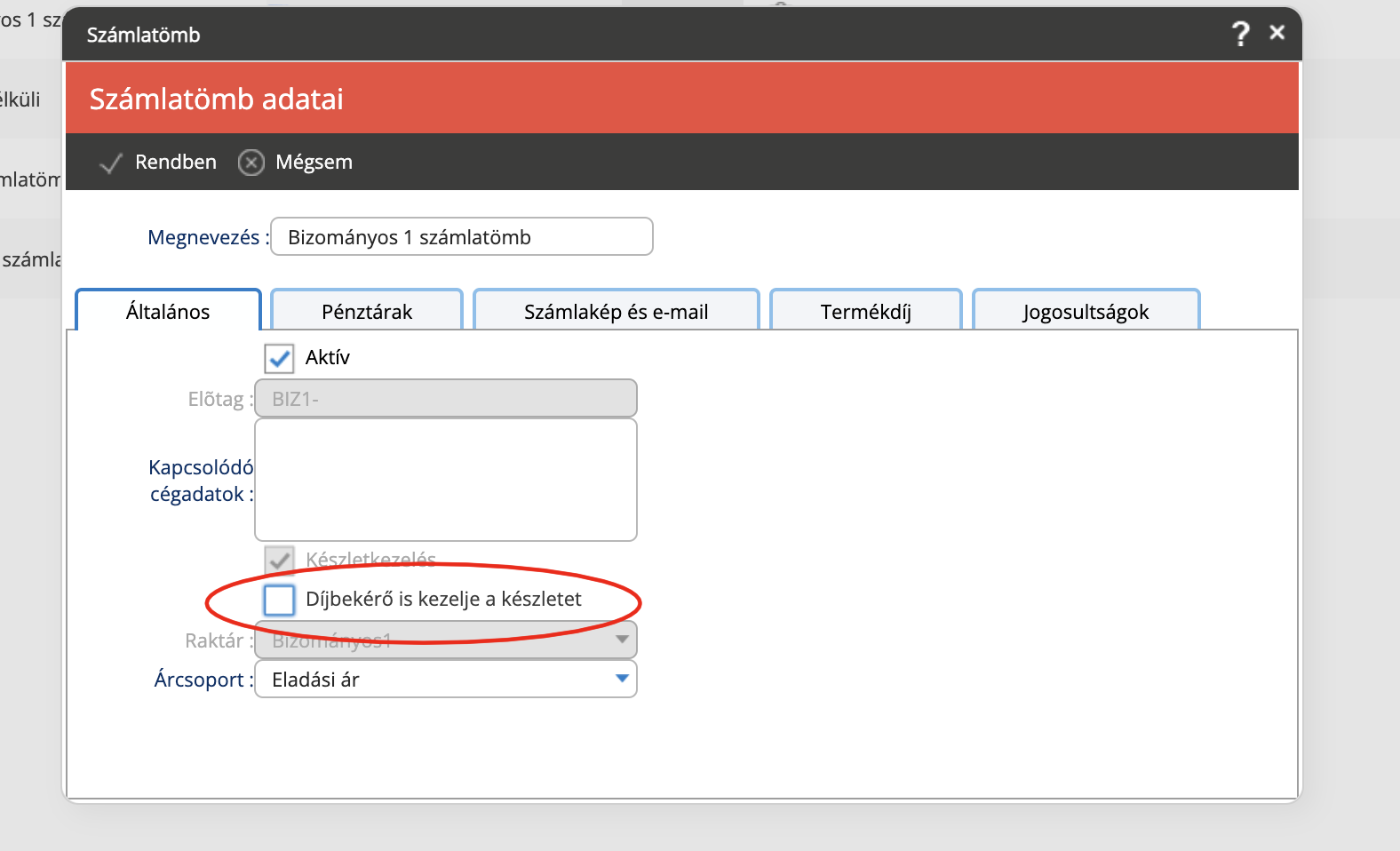The height and width of the screenshot is (851, 1400).
Task: Expand the Árcsoport dropdown Eladási ár
Action: 446,680
